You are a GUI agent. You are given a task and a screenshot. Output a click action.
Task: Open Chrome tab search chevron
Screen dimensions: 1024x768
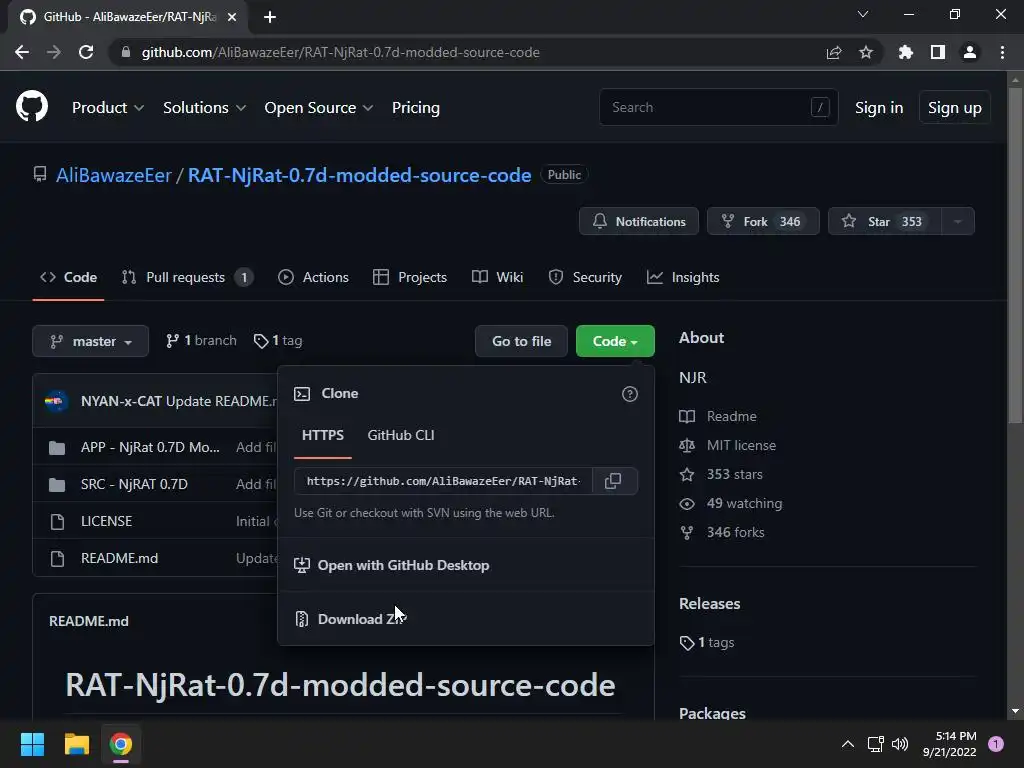[863, 14]
